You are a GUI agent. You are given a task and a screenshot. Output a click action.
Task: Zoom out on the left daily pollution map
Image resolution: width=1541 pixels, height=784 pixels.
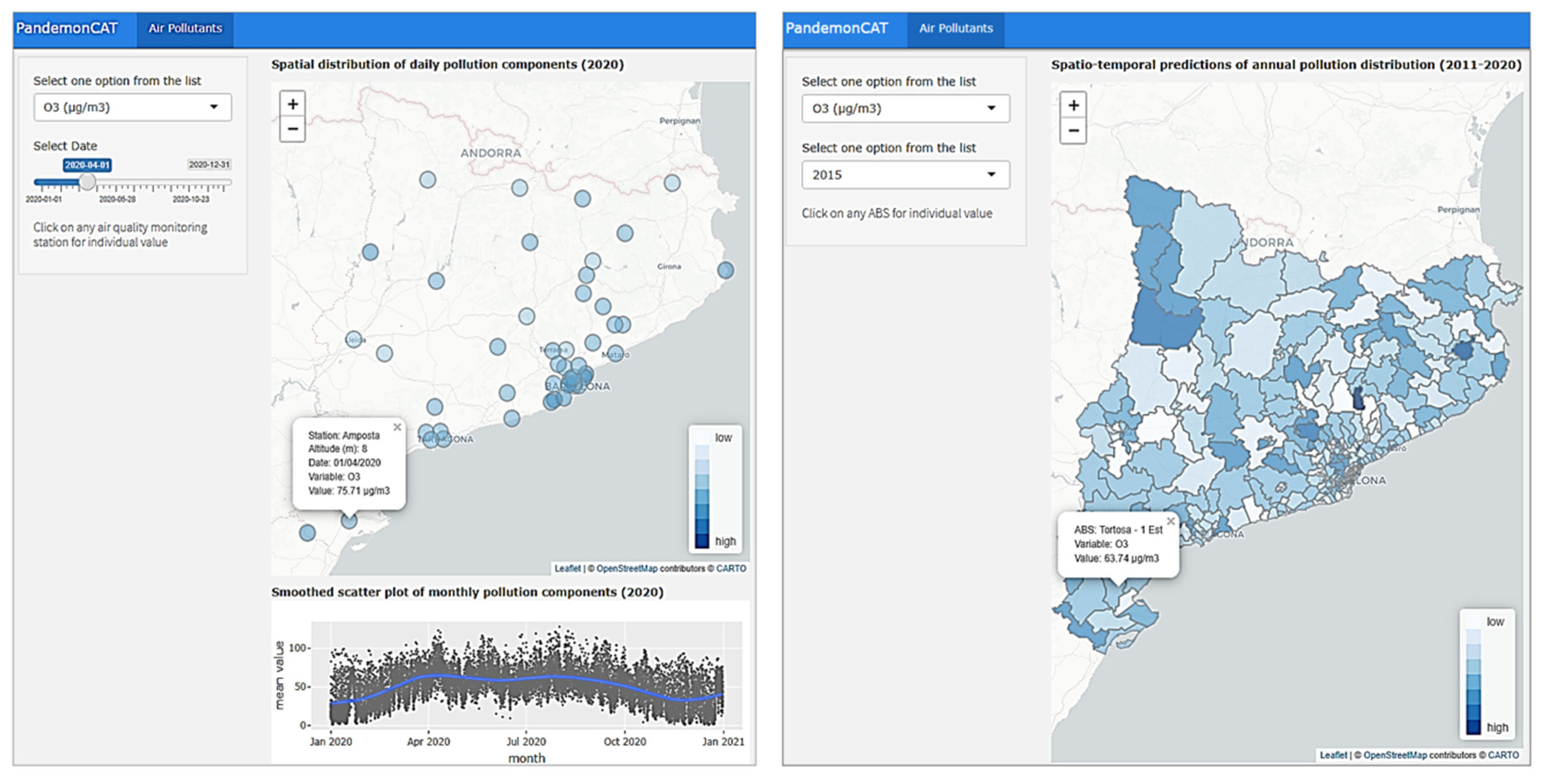click(292, 129)
